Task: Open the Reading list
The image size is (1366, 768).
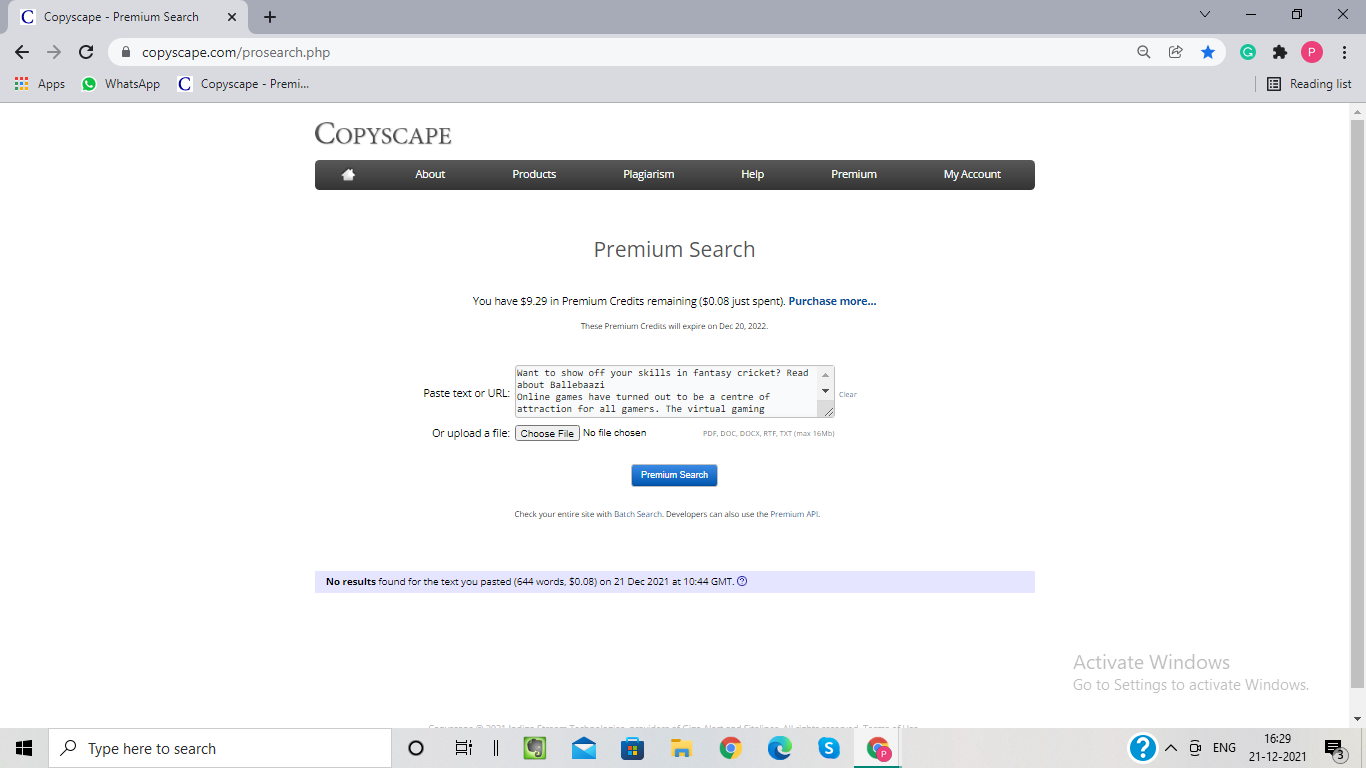Action: pos(1309,84)
